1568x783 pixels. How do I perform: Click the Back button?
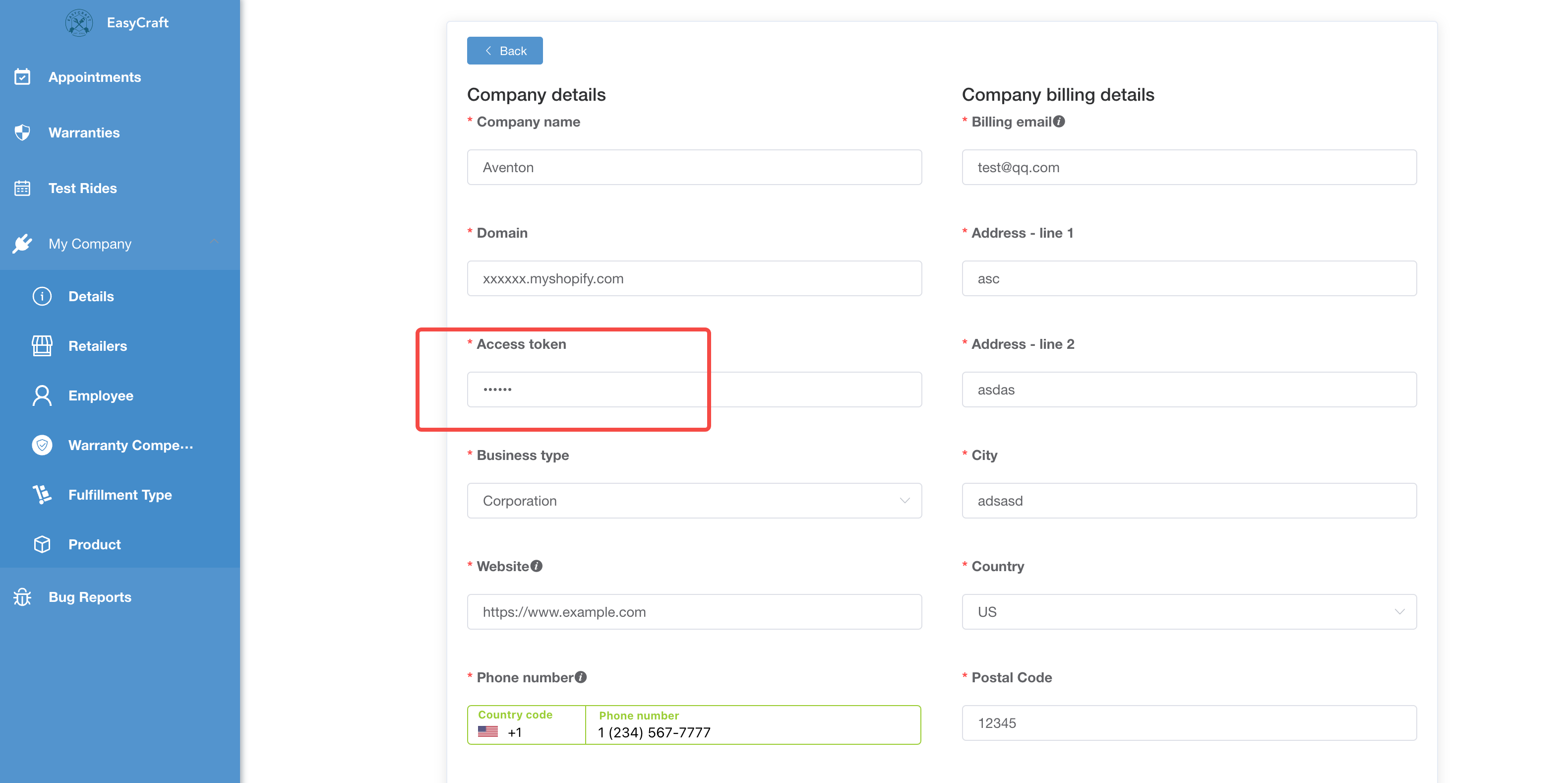(x=505, y=51)
